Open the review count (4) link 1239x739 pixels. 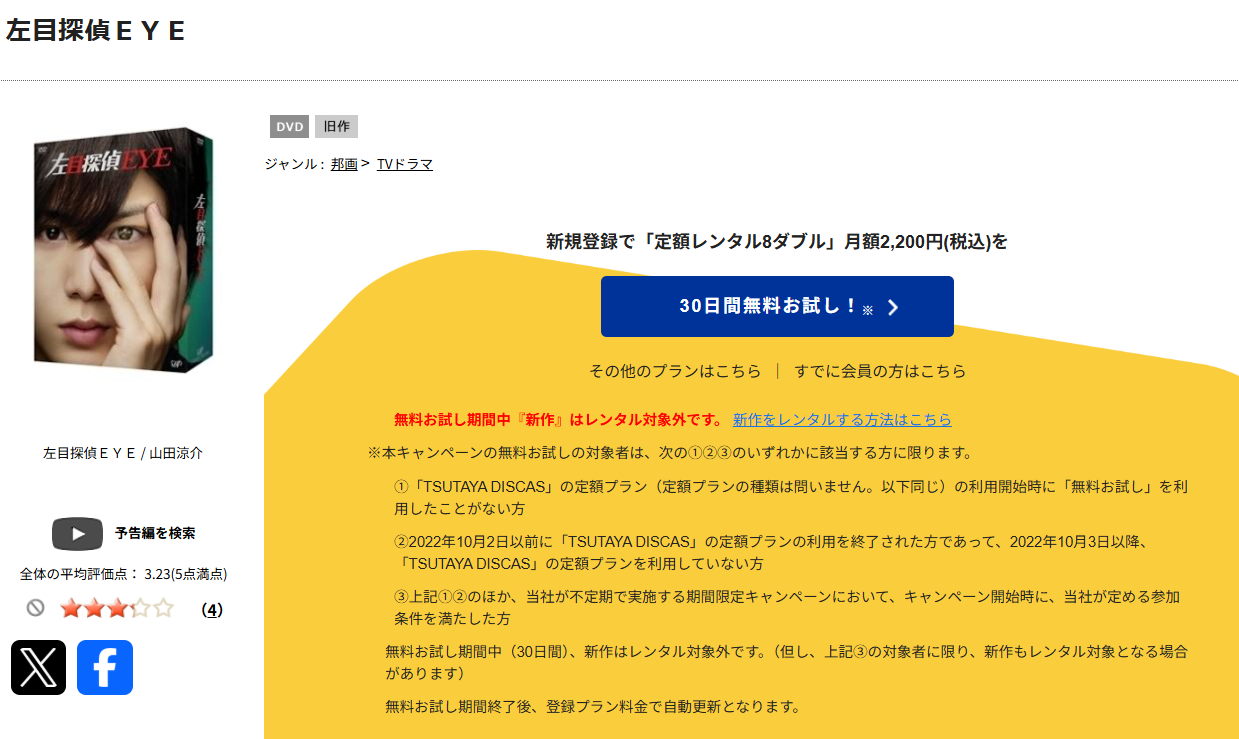tap(212, 609)
